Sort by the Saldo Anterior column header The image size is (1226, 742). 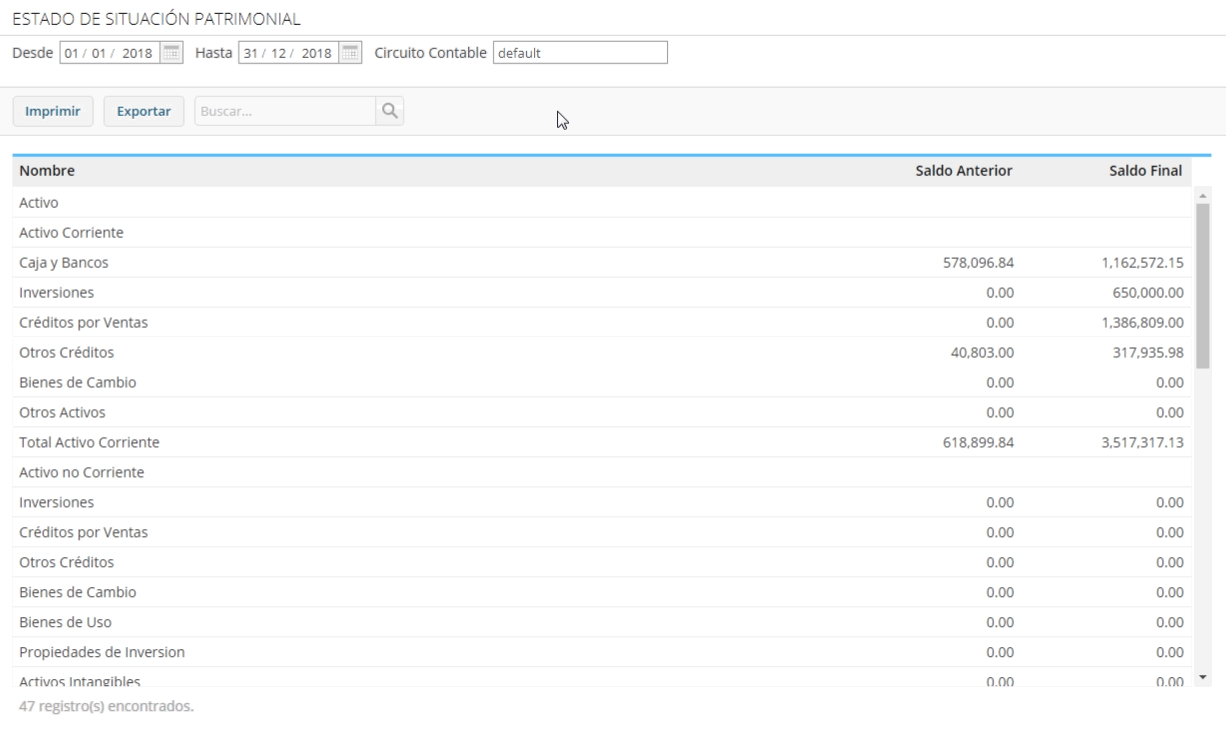(x=964, y=171)
